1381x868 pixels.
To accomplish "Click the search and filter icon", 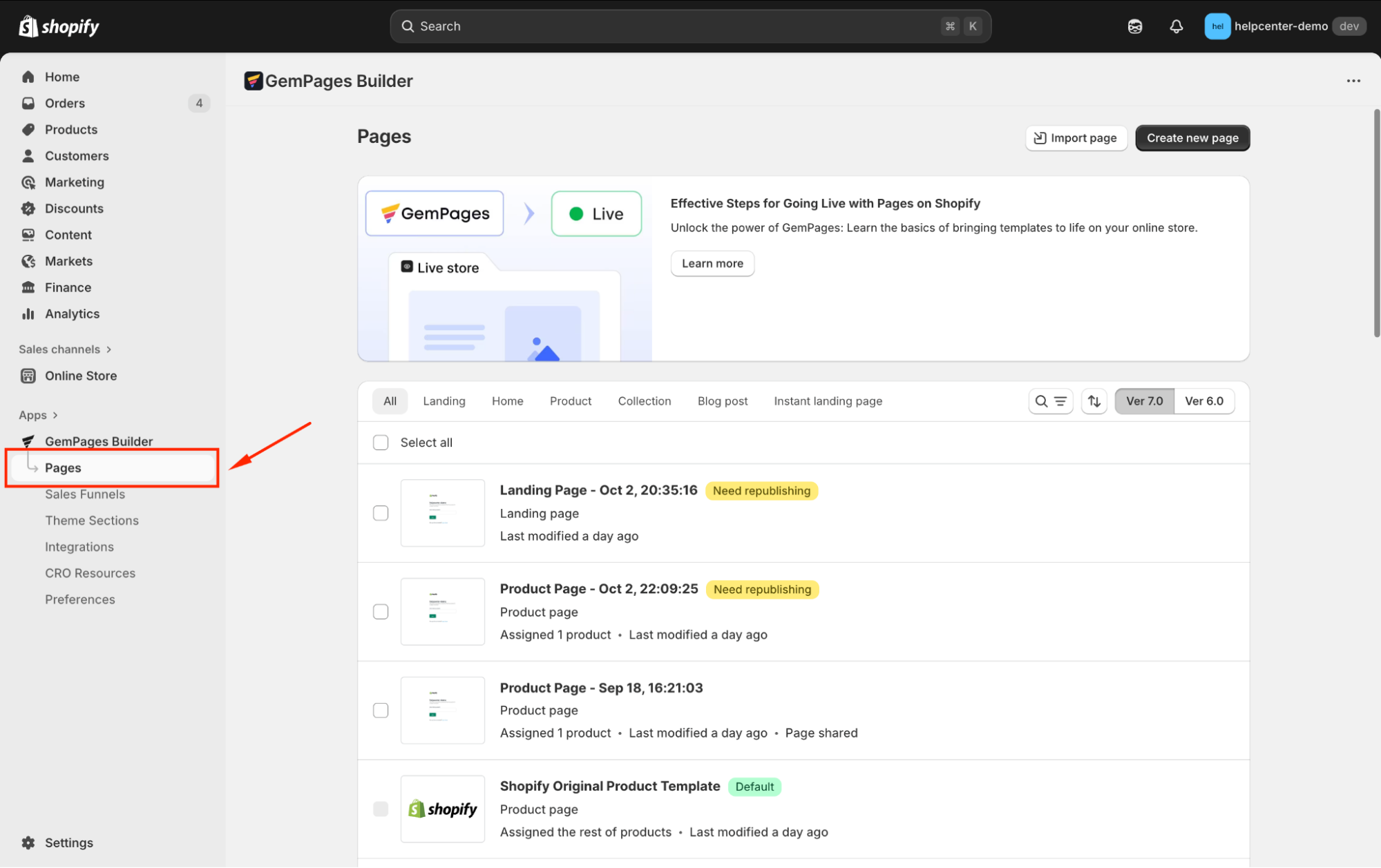I will [1050, 401].
